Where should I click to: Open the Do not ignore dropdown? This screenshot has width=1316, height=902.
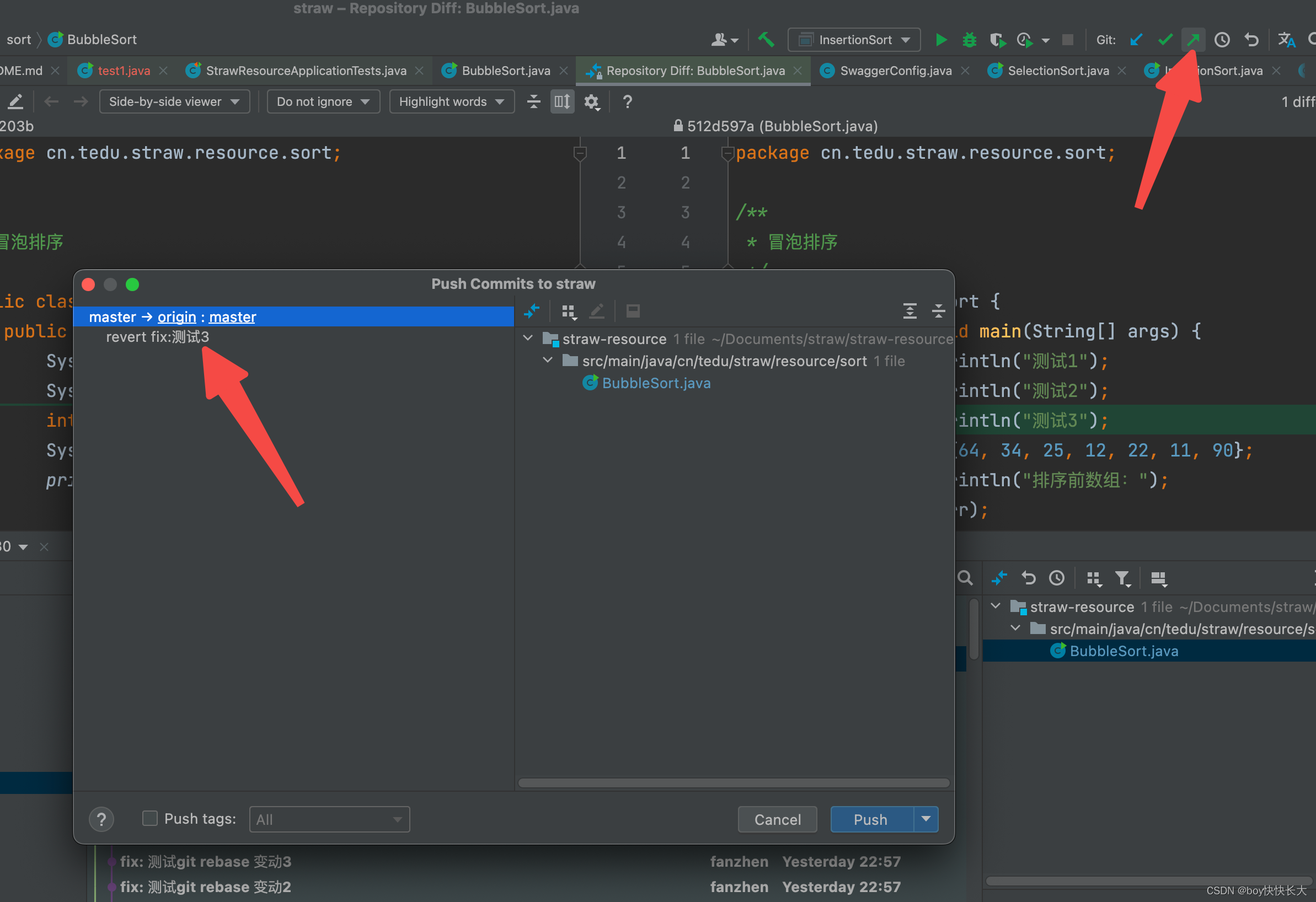tap(323, 102)
